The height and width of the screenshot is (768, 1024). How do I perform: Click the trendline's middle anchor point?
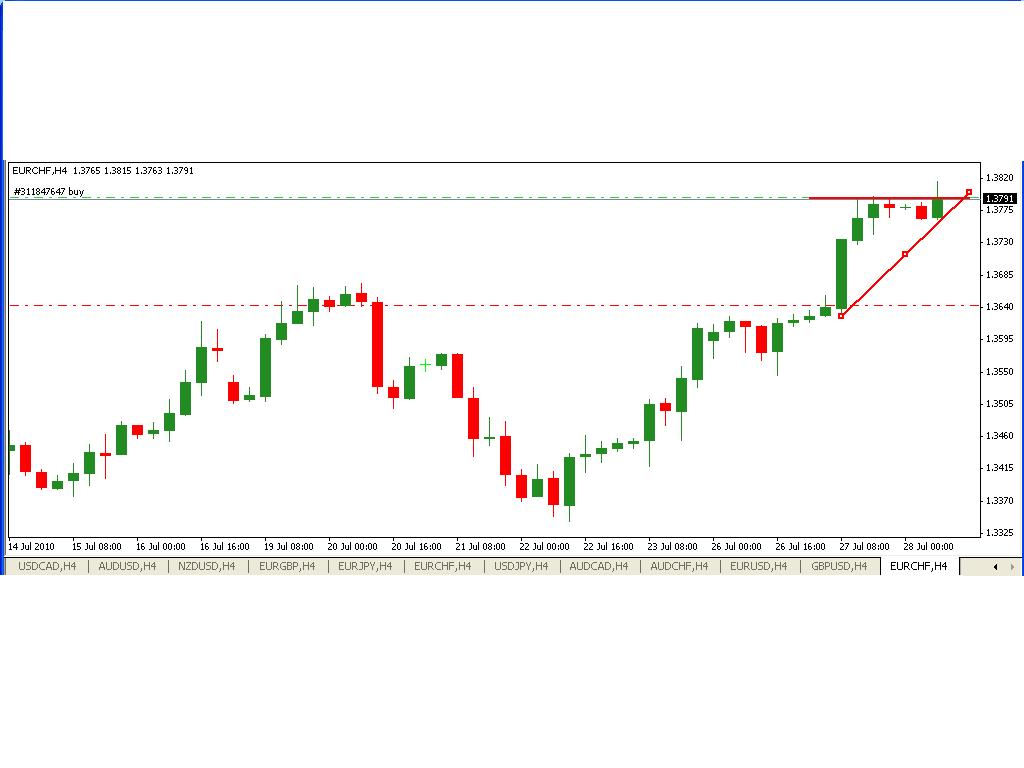coord(905,254)
